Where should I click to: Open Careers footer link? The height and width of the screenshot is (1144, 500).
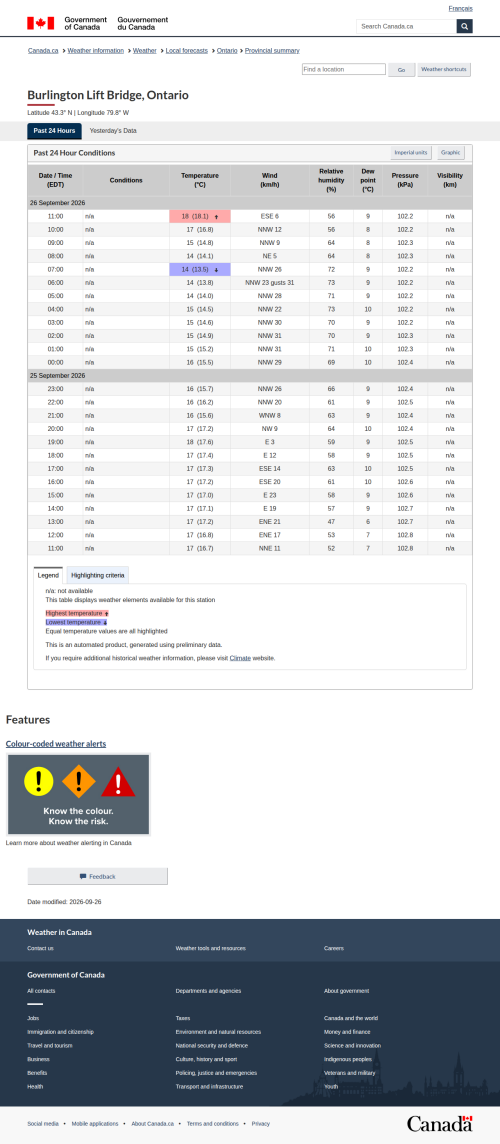pyautogui.click(x=334, y=948)
